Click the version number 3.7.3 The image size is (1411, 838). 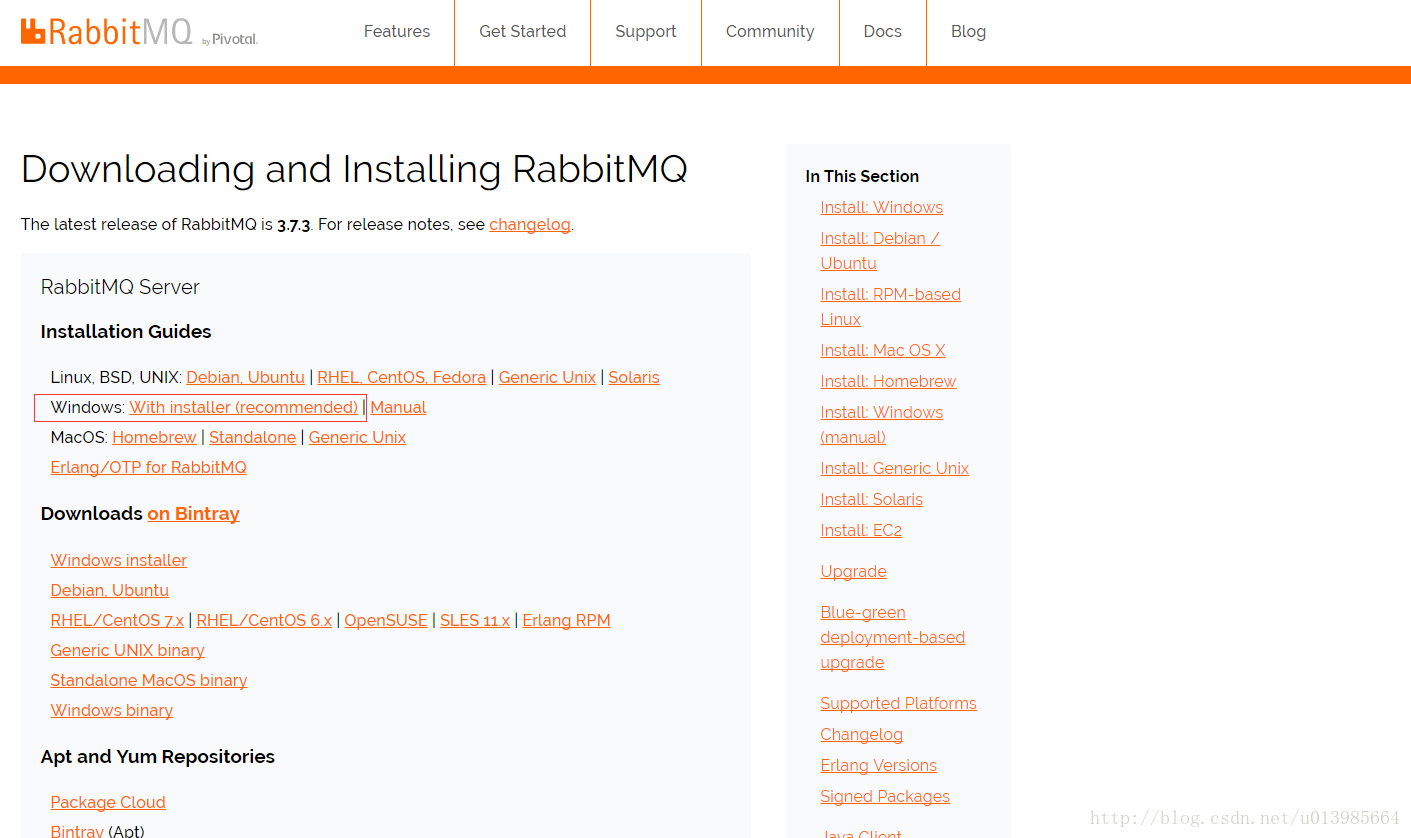294,224
